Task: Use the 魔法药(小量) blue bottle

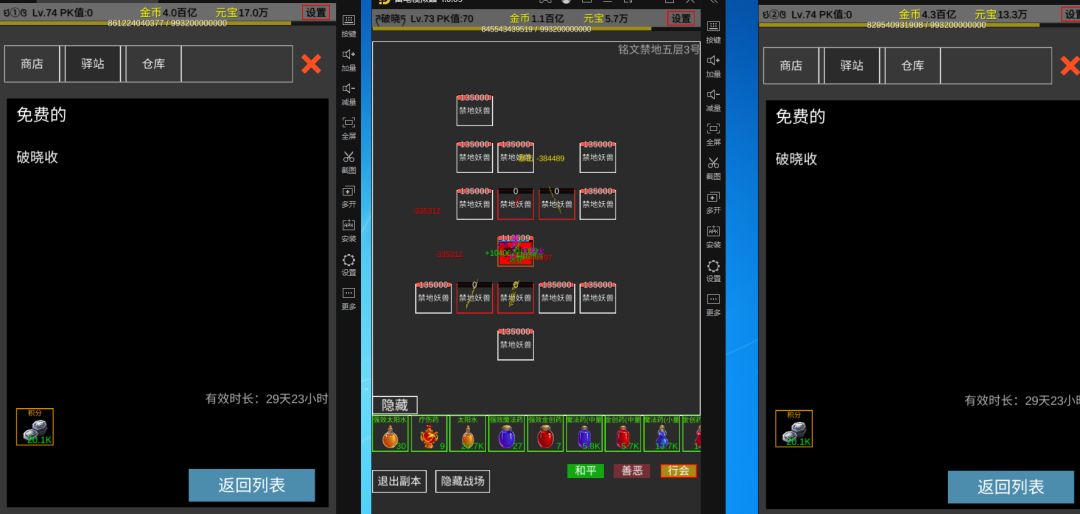Action: click(x=662, y=433)
